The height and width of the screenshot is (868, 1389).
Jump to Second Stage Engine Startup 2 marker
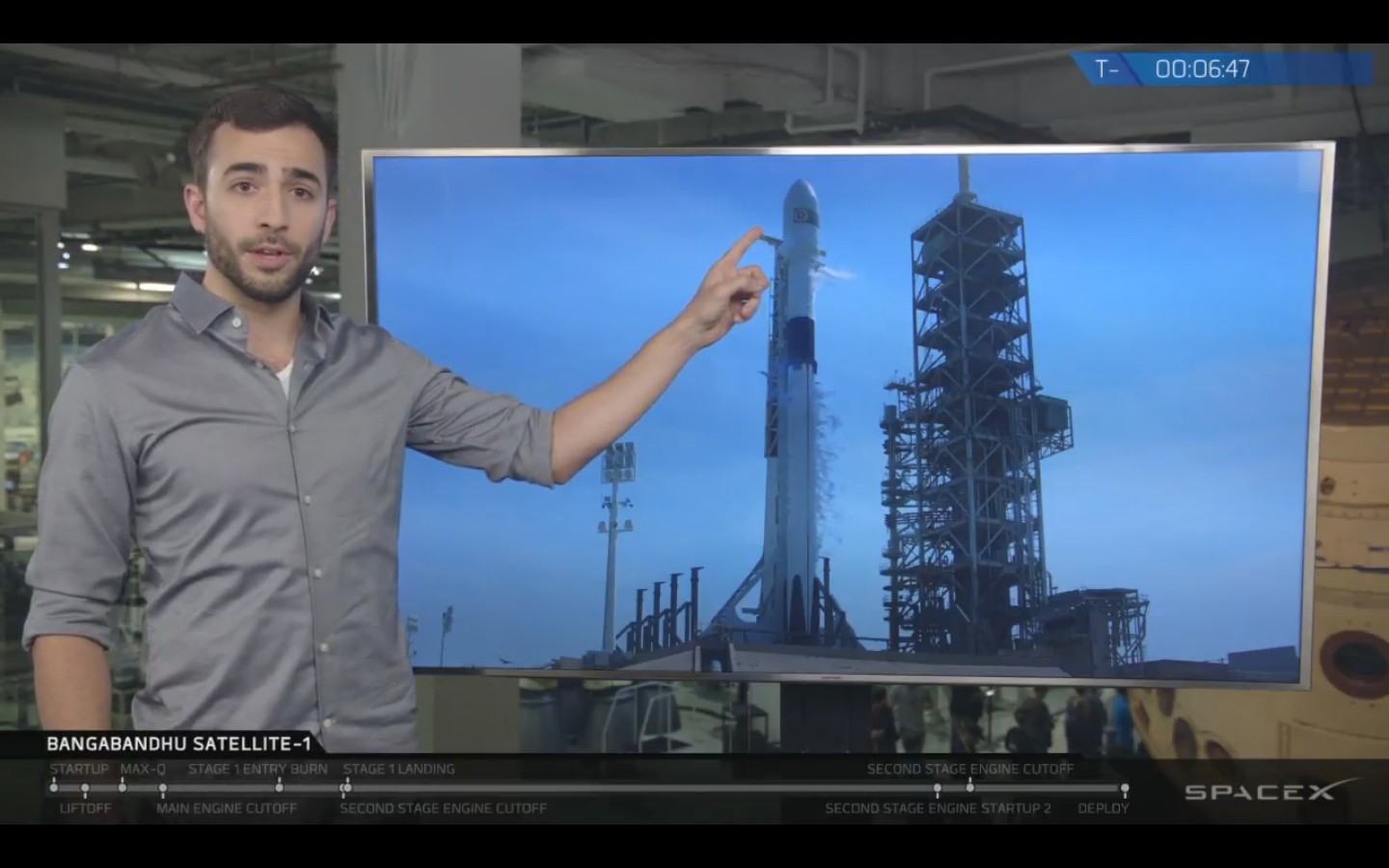pos(937,789)
